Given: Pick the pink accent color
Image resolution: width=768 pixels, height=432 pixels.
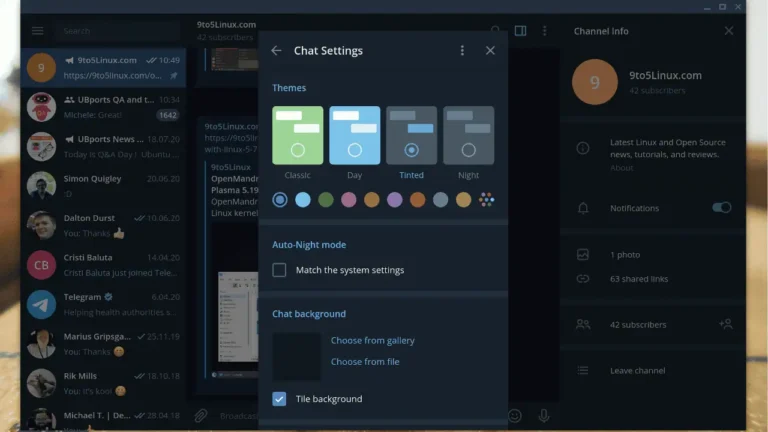Looking at the screenshot, I should (x=349, y=200).
